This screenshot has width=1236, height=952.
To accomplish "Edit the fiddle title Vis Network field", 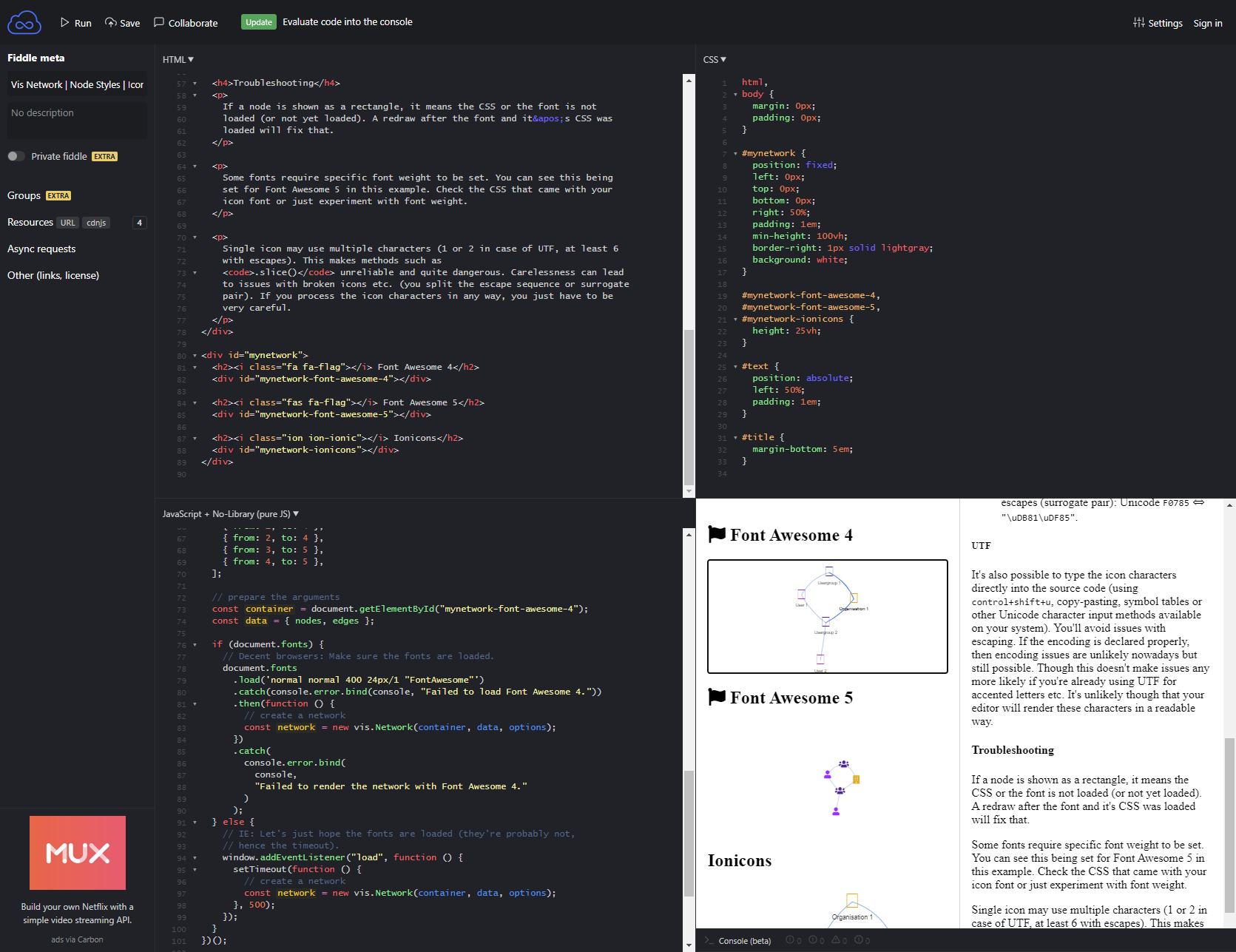I will coord(77,84).
